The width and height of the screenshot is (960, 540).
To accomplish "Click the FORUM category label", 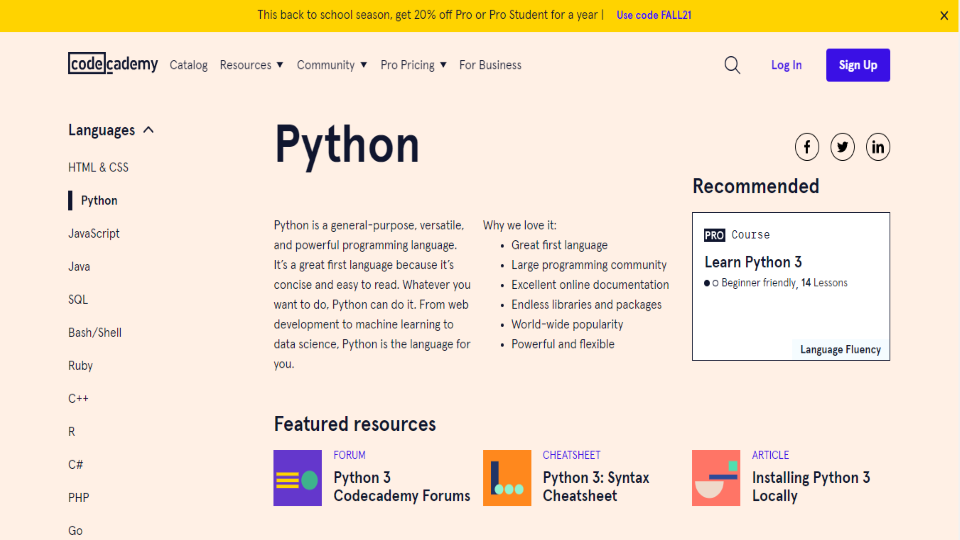I will [x=349, y=455].
